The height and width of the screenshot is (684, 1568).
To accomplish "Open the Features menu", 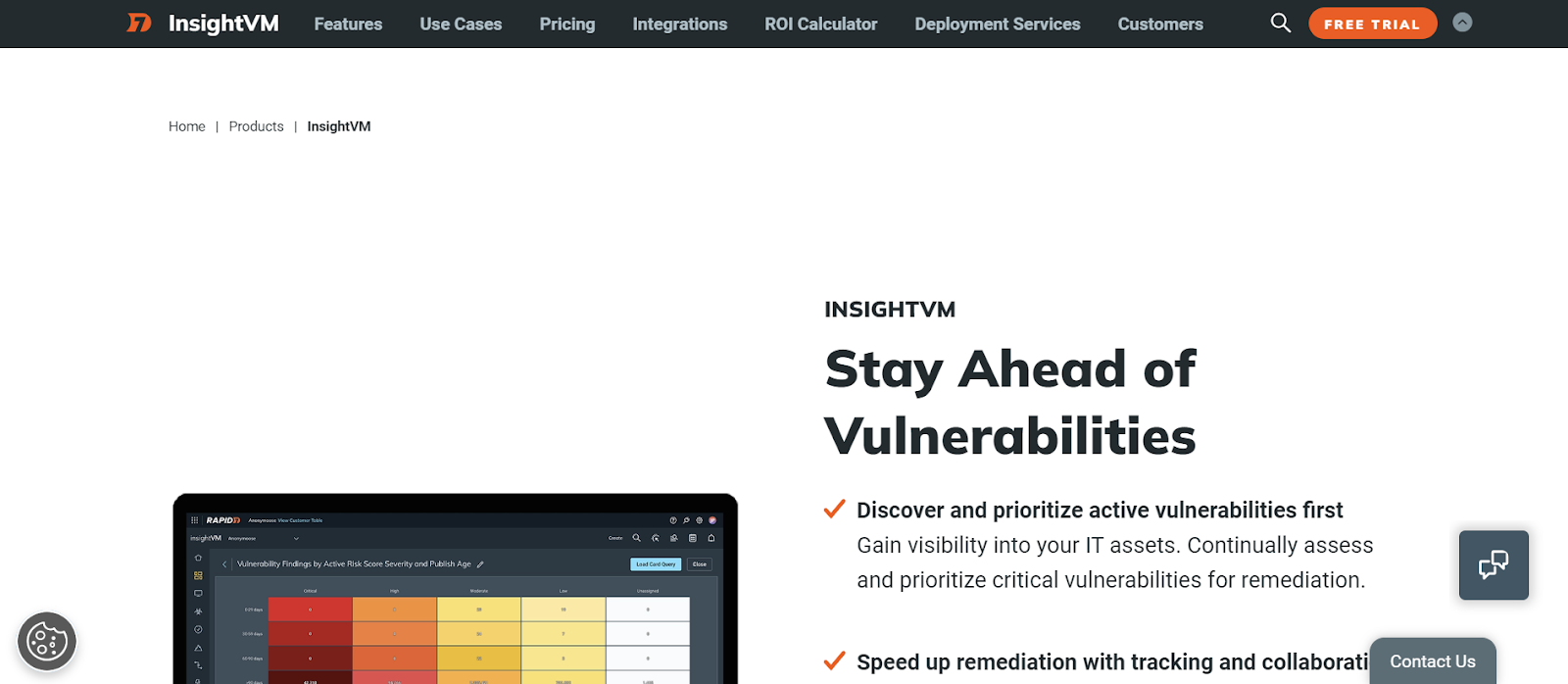I will click(348, 24).
